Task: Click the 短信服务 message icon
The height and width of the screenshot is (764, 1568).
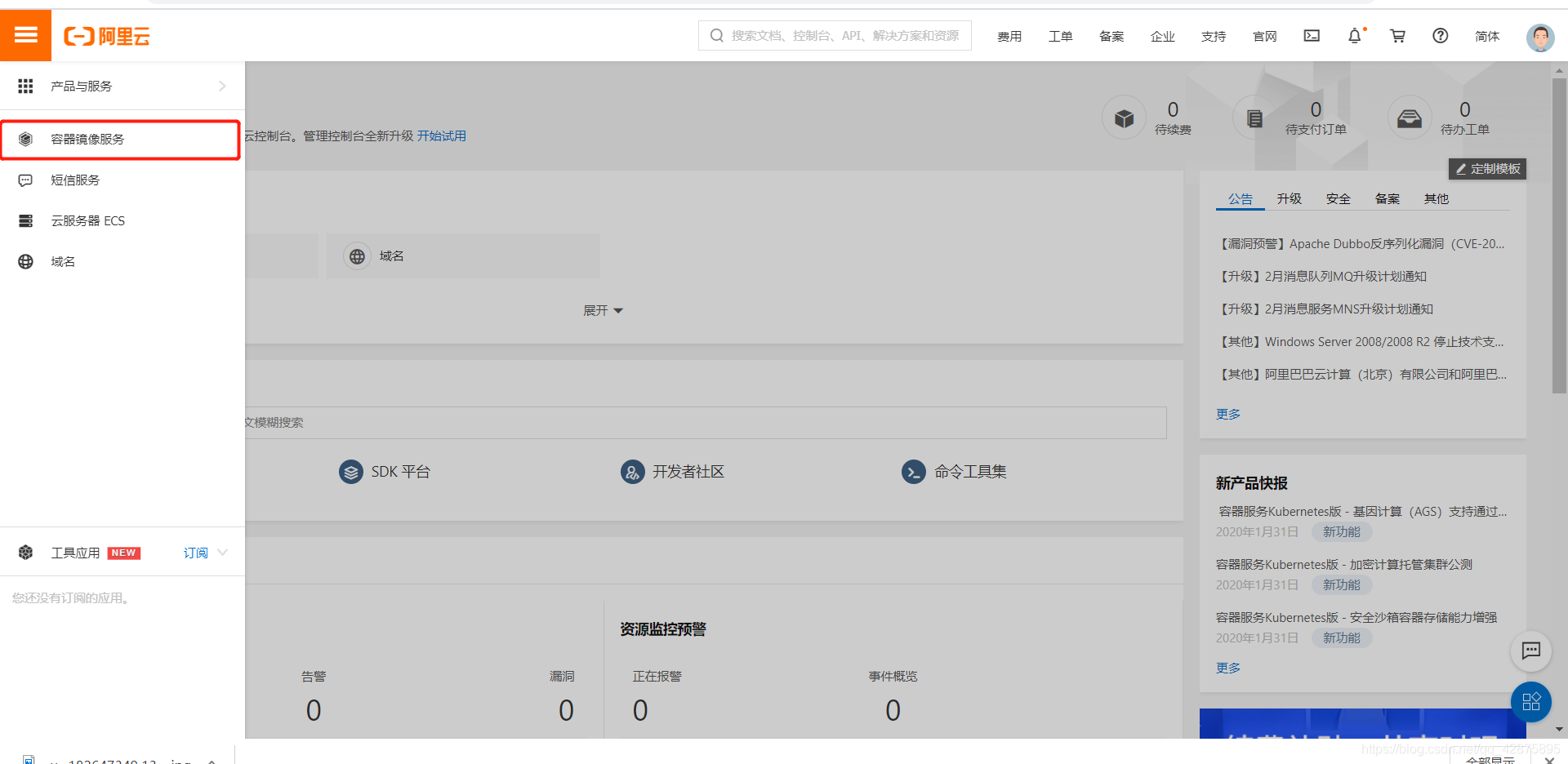Action: pos(25,180)
